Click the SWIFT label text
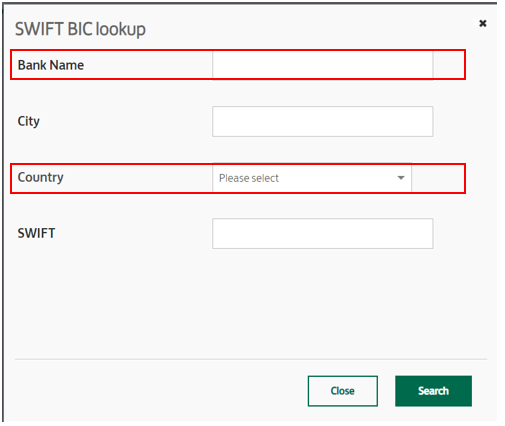 pos(36,233)
